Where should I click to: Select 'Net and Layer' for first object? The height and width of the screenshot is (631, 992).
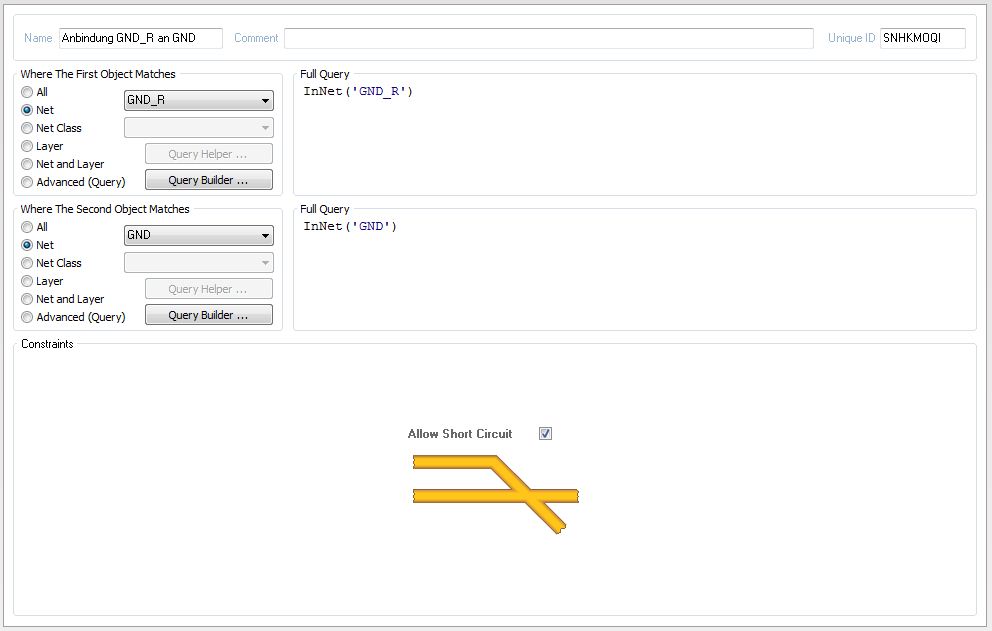pyautogui.click(x=27, y=164)
